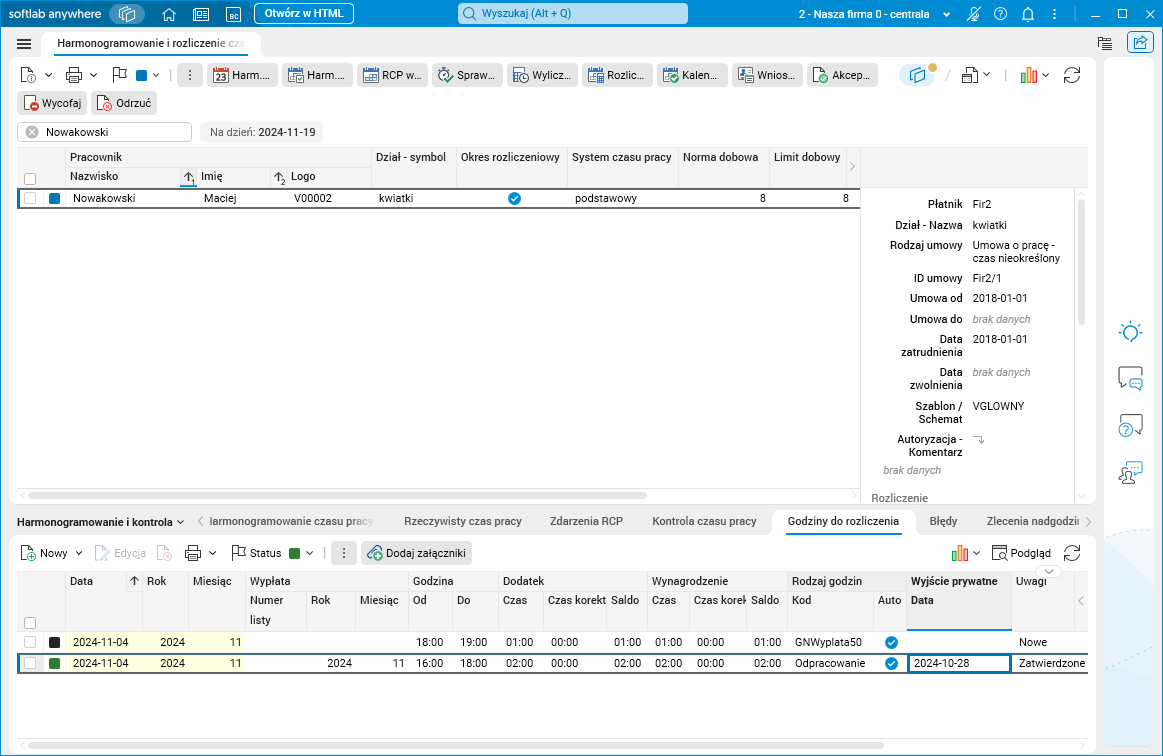The image size is (1163, 756).
Task: Refresh the employee list with reload icon
Action: [x=1072, y=75]
